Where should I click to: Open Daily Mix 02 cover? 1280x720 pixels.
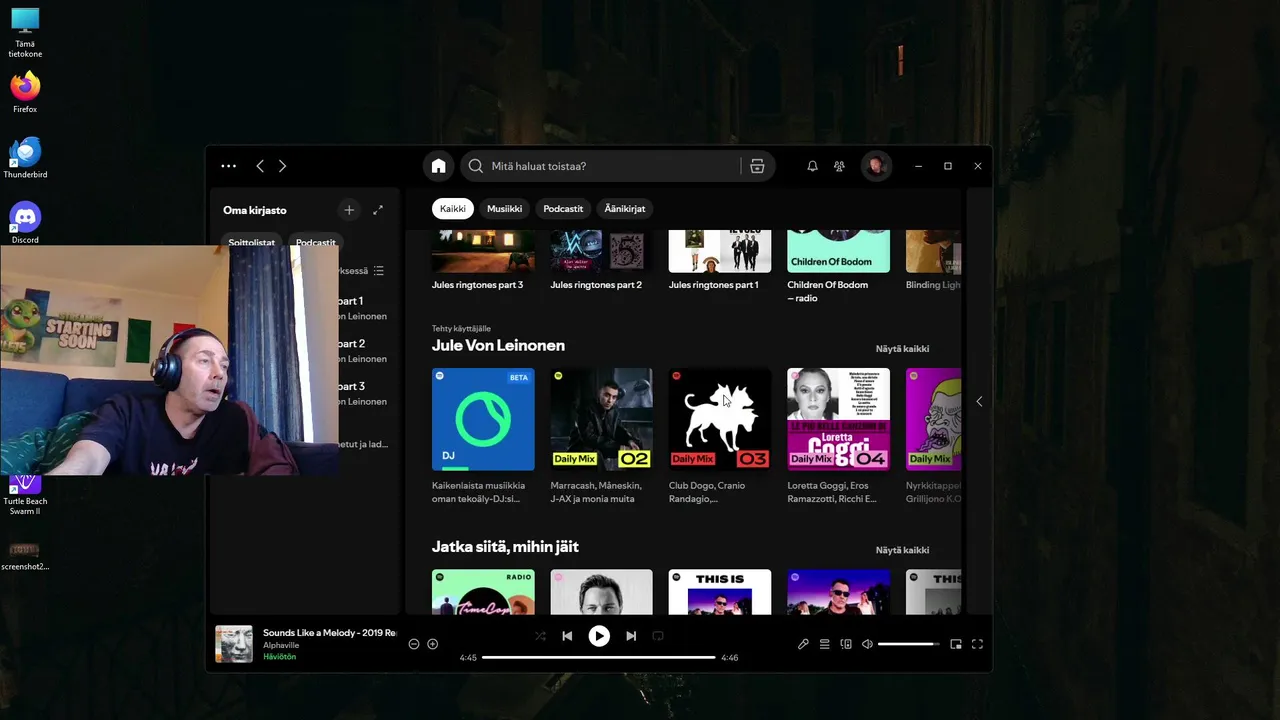[x=601, y=419]
